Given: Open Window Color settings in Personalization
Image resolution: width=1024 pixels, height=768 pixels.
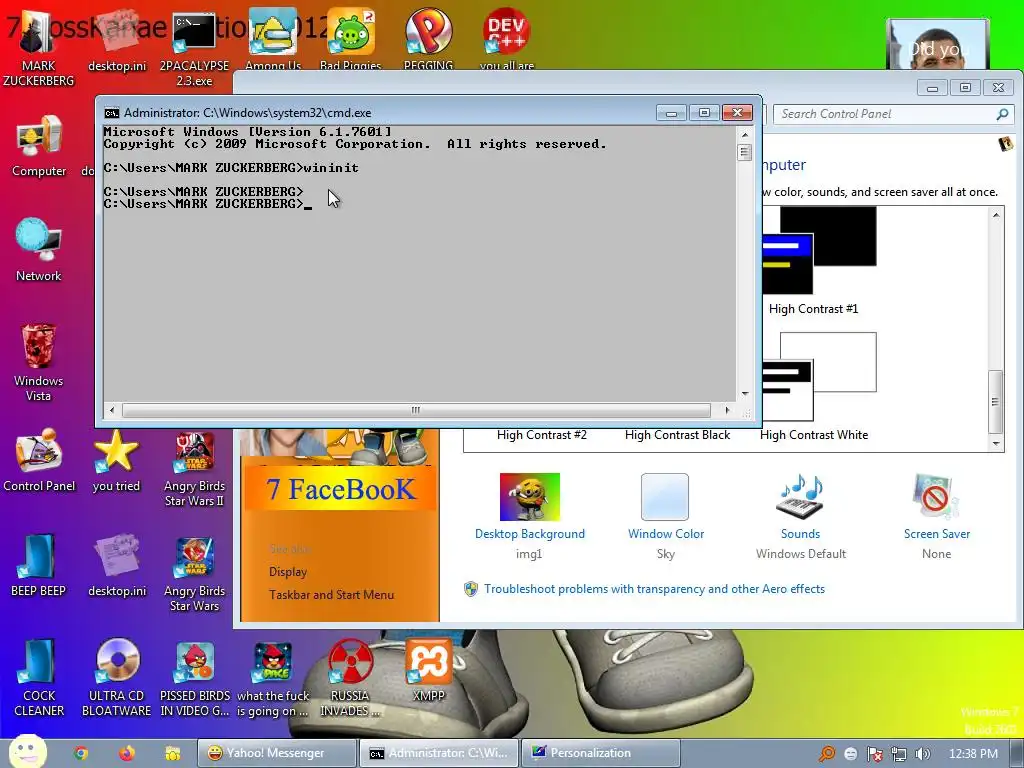Looking at the screenshot, I should point(665,516).
